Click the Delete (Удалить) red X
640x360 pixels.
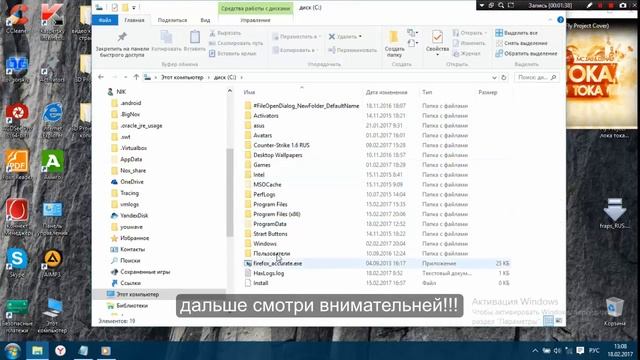coord(332,37)
